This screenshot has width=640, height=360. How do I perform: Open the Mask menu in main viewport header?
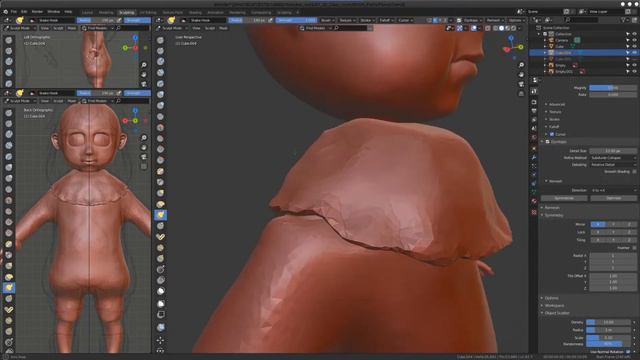coord(223,28)
